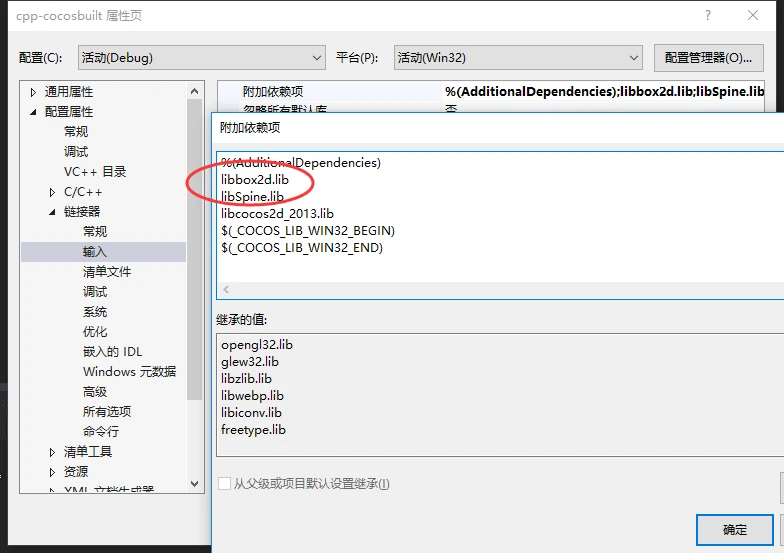Click the horizontal scrollbar left arrow in editor

pos(225,289)
